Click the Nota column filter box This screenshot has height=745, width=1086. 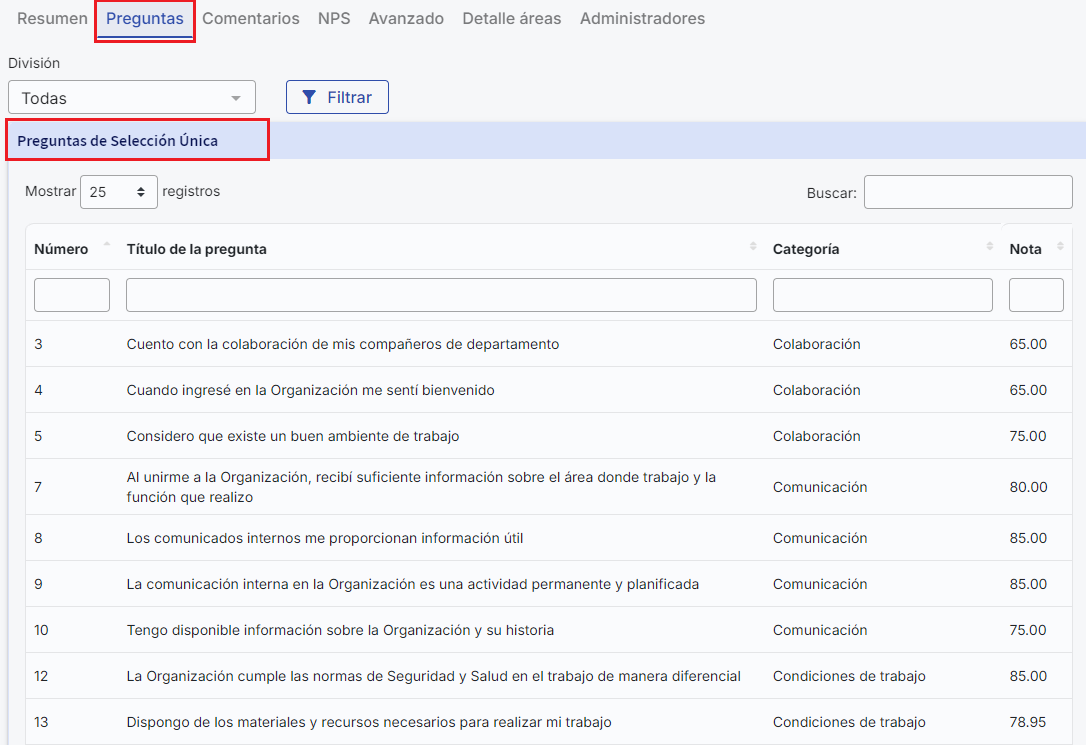pos(1036,295)
